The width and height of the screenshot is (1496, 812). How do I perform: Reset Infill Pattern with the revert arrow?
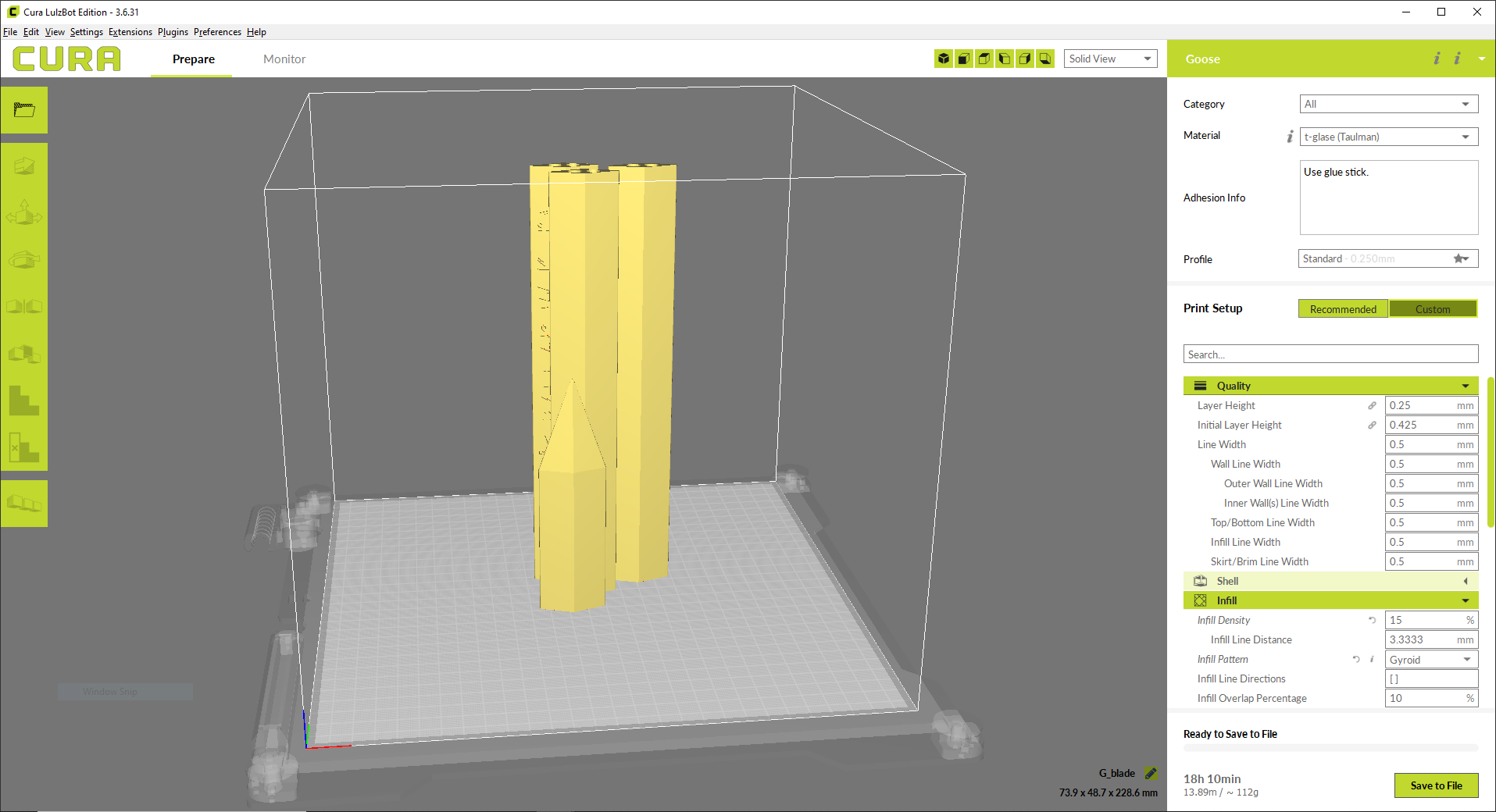(1356, 659)
